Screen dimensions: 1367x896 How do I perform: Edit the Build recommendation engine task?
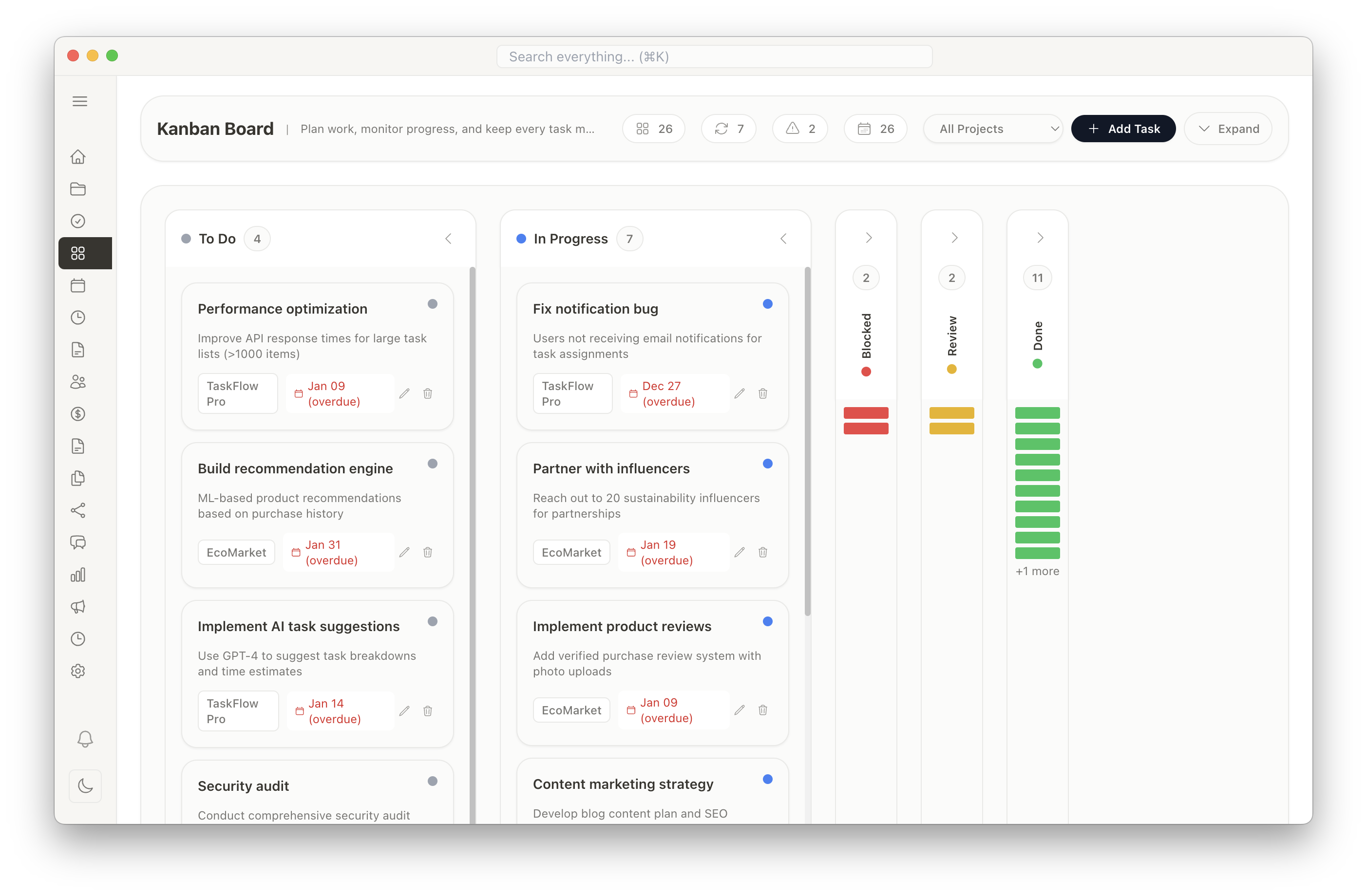point(404,552)
